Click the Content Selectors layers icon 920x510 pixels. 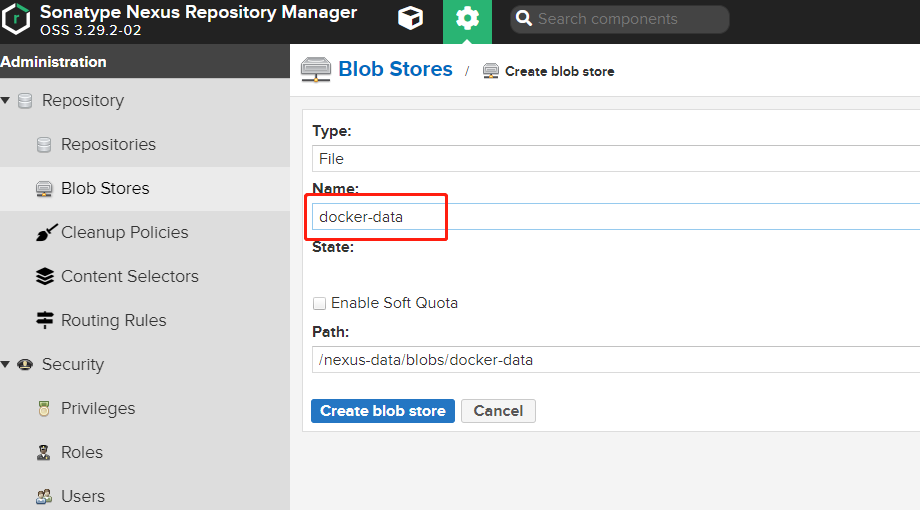click(45, 276)
